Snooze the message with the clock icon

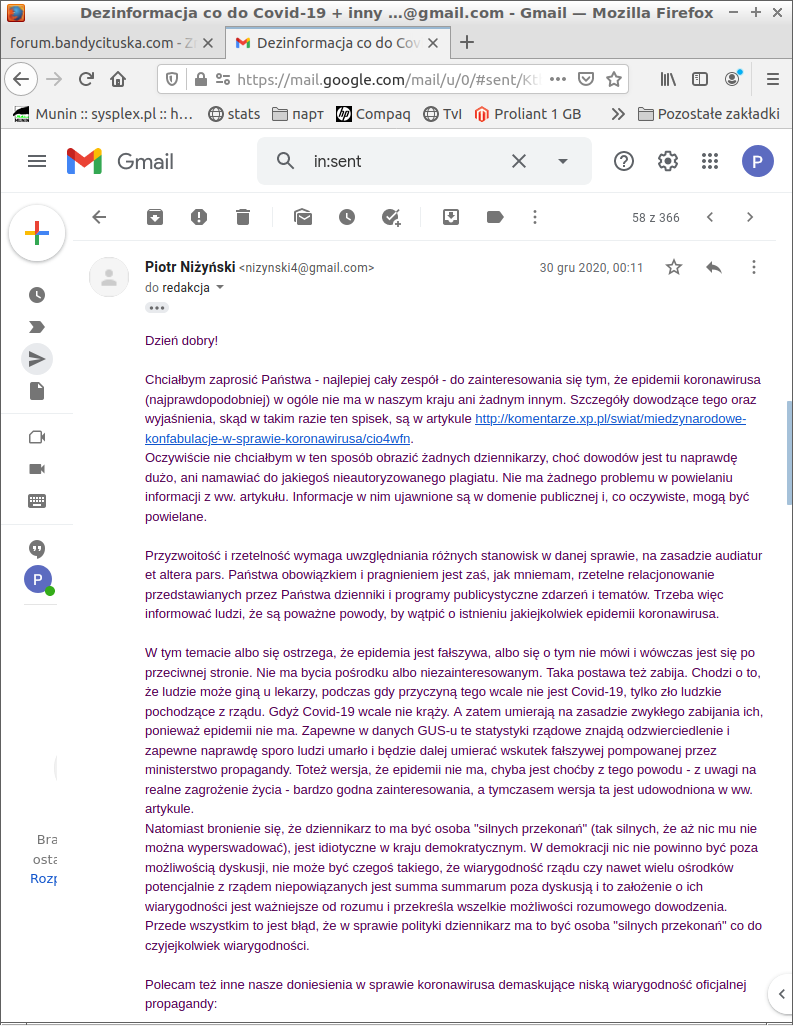tap(347, 217)
